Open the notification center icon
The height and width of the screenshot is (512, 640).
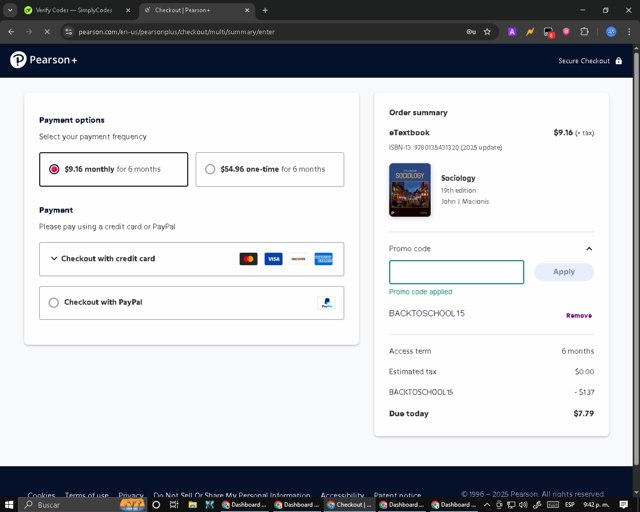(x=624, y=505)
